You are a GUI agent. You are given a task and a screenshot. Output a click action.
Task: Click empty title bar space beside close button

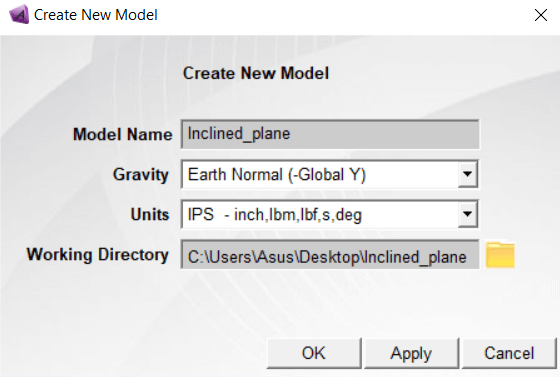click(x=343, y=15)
